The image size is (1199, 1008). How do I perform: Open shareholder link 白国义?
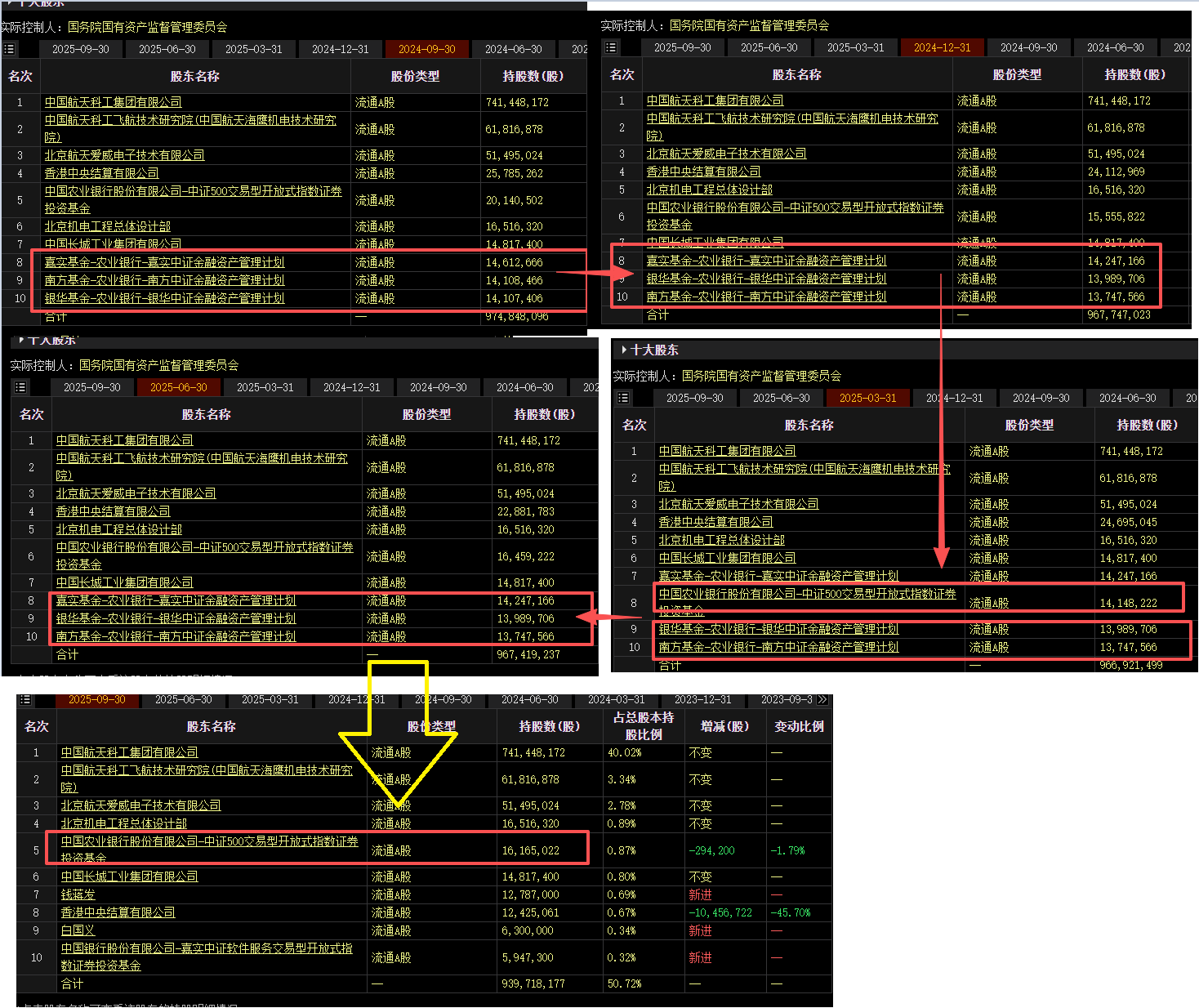(78, 930)
